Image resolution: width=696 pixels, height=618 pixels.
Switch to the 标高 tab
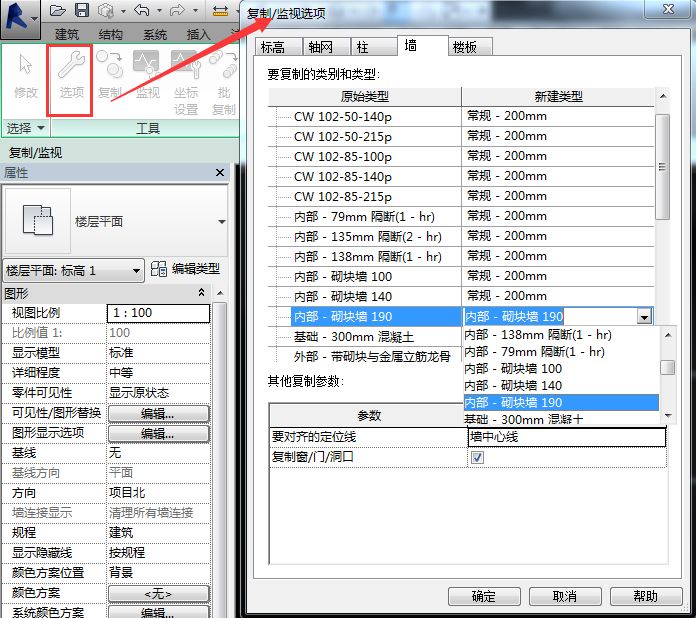pos(278,47)
